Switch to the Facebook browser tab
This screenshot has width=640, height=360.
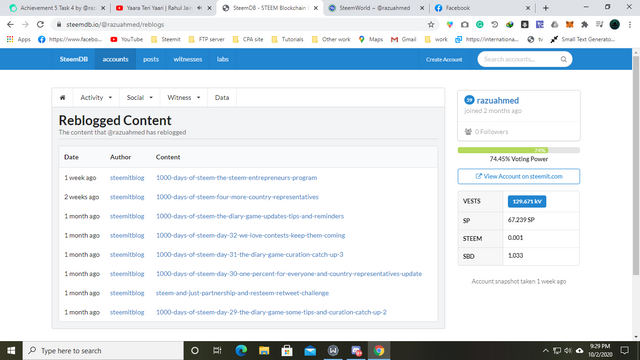point(482,8)
